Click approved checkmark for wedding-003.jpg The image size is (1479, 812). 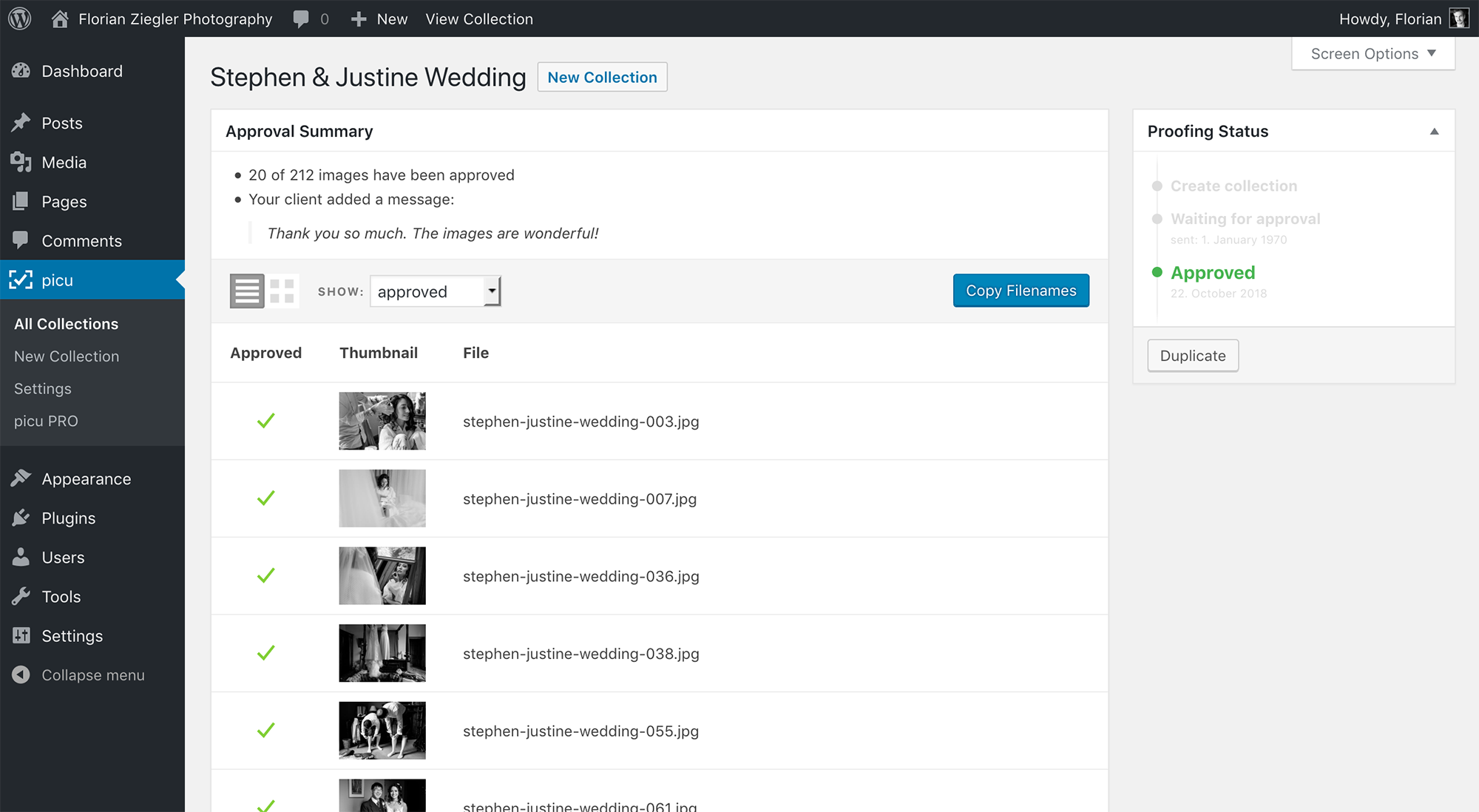point(265,421)
